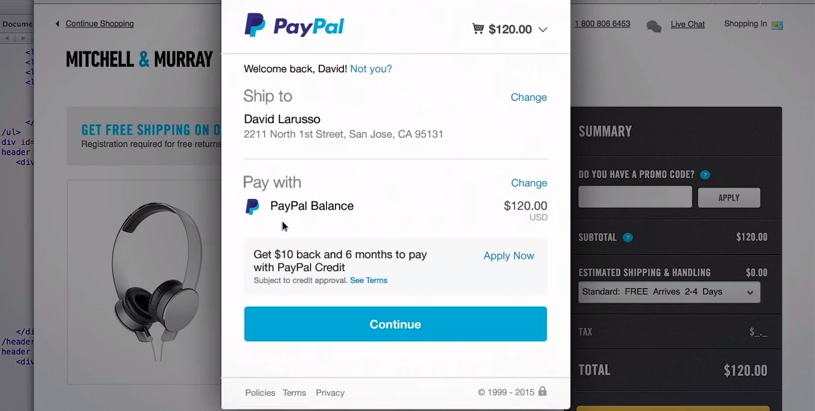815x411 pixels.
Task: Click the Apply Now PayPal Credit link
Action: coord(508,256)
